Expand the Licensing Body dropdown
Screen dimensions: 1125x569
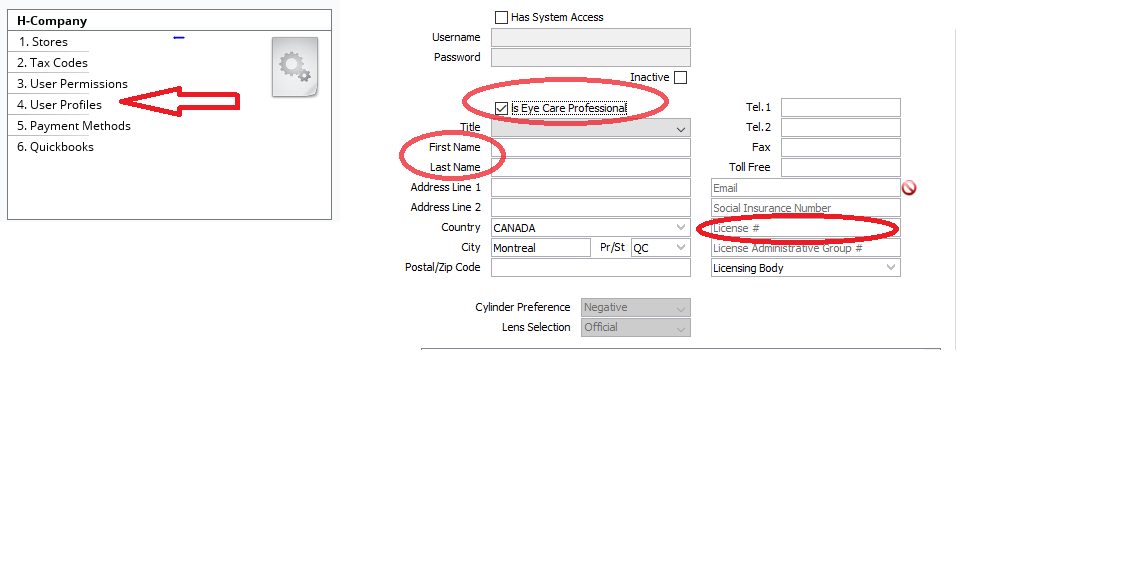[890, 268]
